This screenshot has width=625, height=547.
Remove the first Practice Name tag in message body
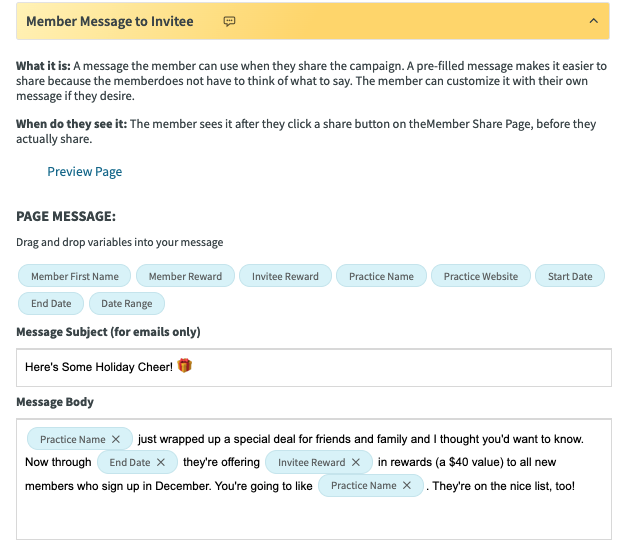click(116, 439)
